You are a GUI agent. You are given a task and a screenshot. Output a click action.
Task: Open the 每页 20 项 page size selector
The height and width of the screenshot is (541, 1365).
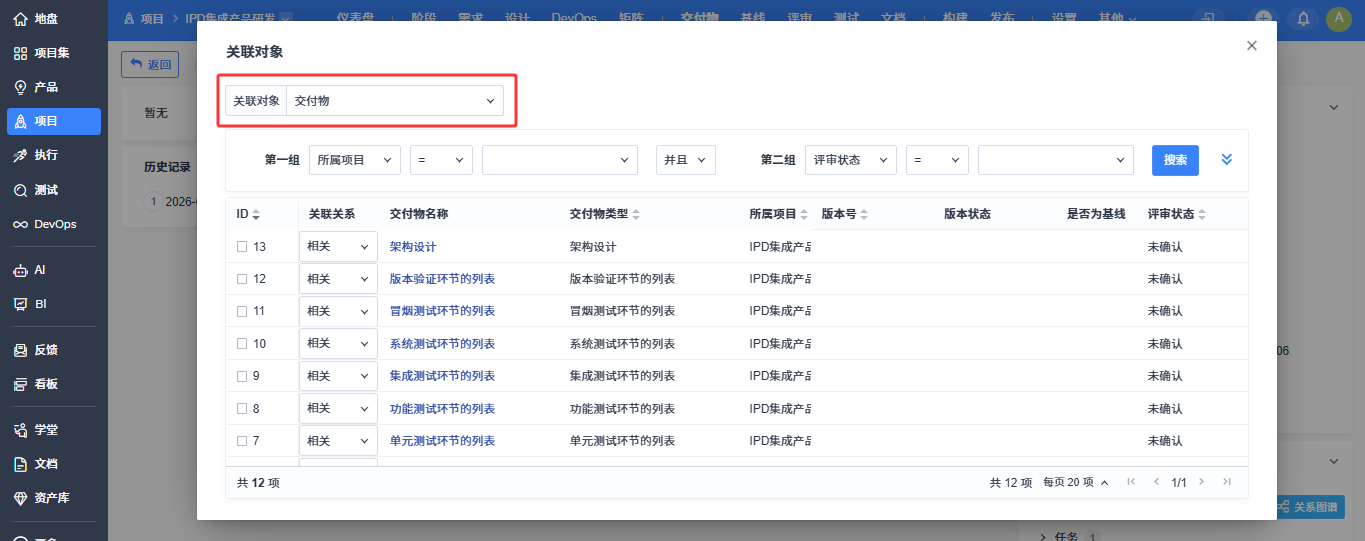click(1076, 482)
